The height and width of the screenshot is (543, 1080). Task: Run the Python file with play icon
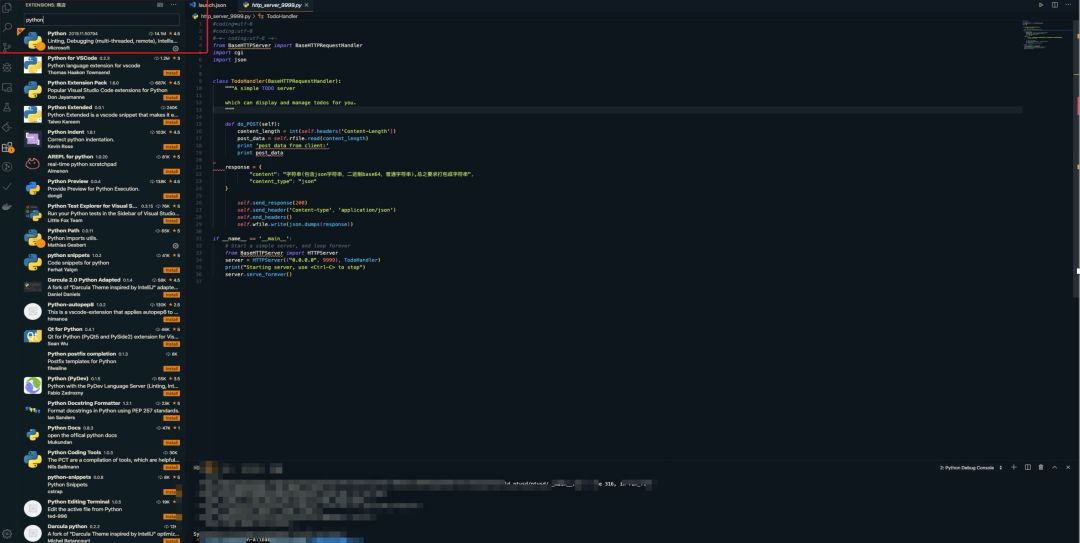point(1041,5)
